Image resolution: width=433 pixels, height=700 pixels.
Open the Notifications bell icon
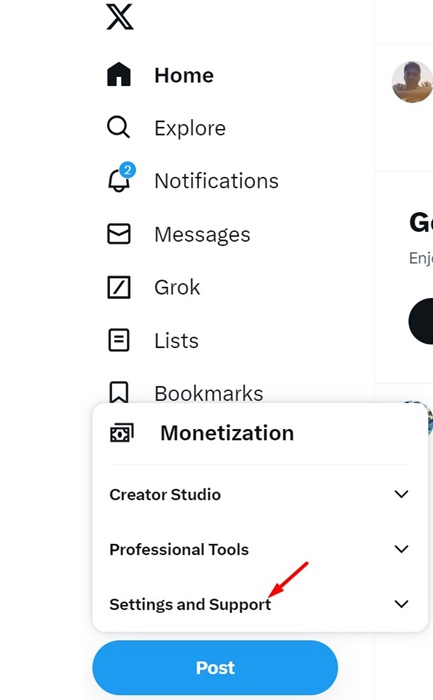coord(119,179)
